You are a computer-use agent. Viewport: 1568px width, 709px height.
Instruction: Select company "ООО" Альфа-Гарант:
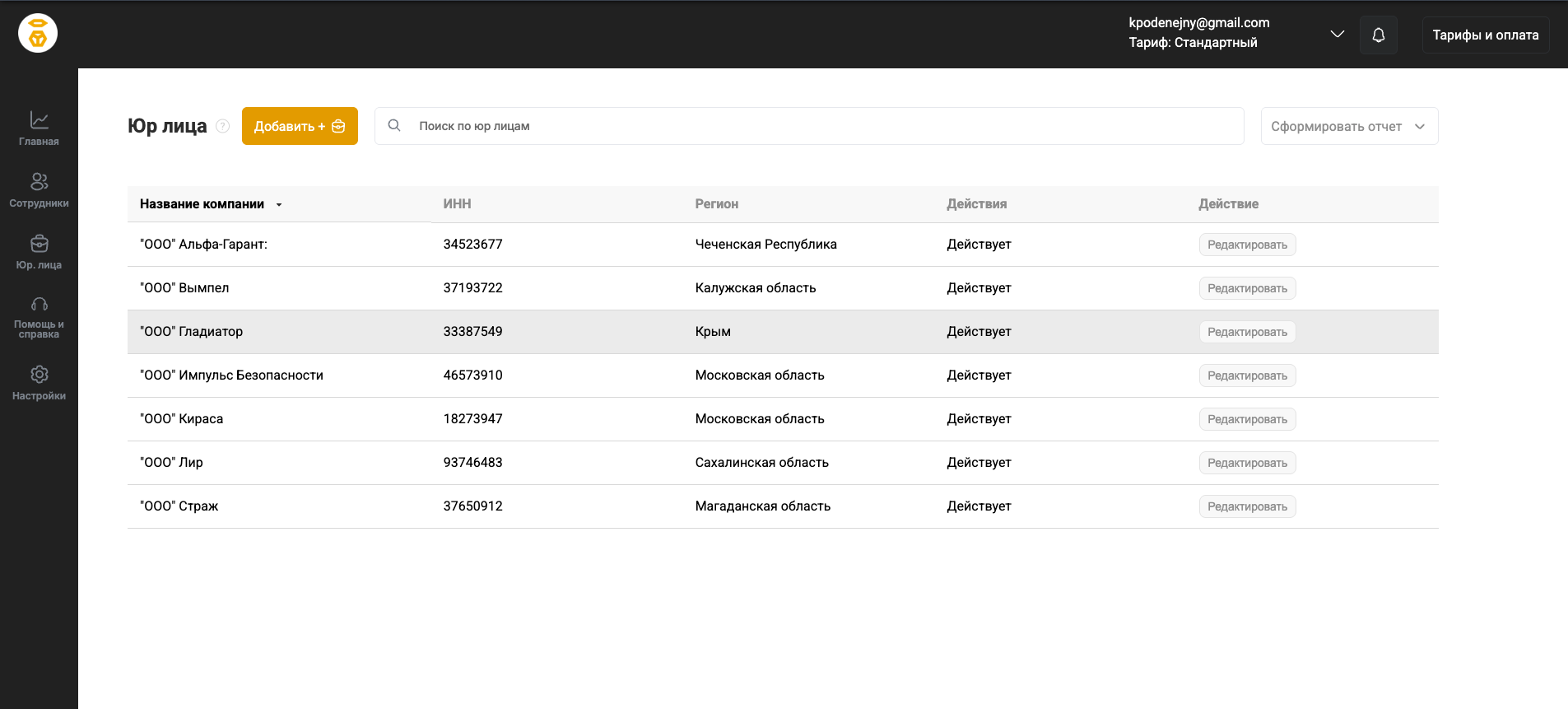click(203, 245)
